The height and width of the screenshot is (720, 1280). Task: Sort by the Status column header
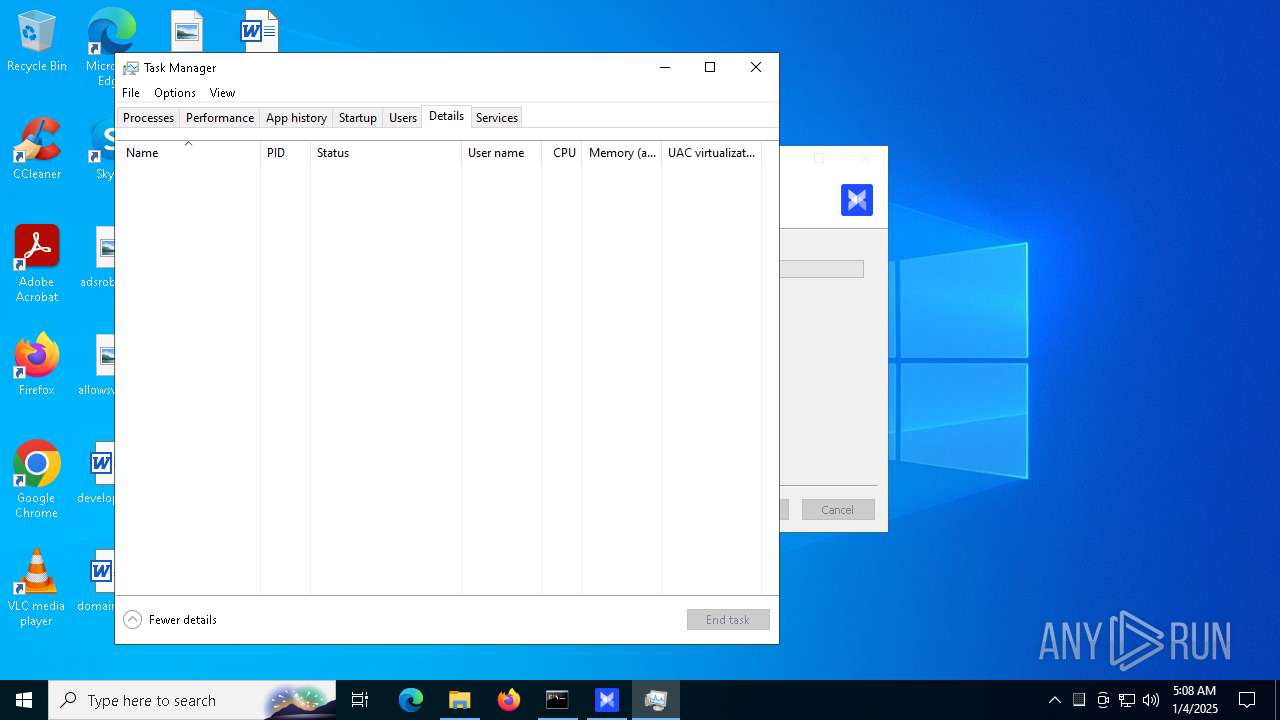pos(386,153)
